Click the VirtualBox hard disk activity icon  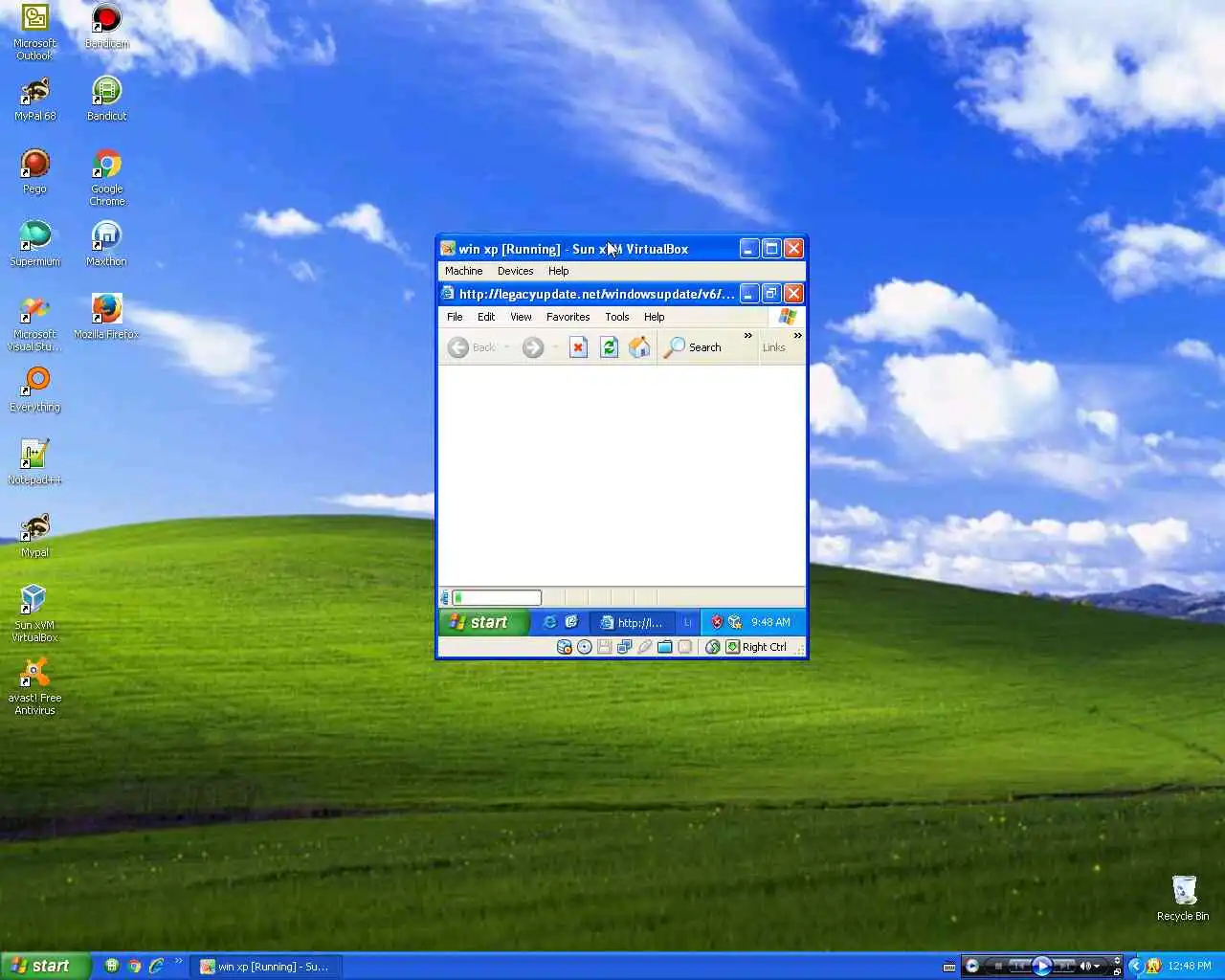click(565, 647)
